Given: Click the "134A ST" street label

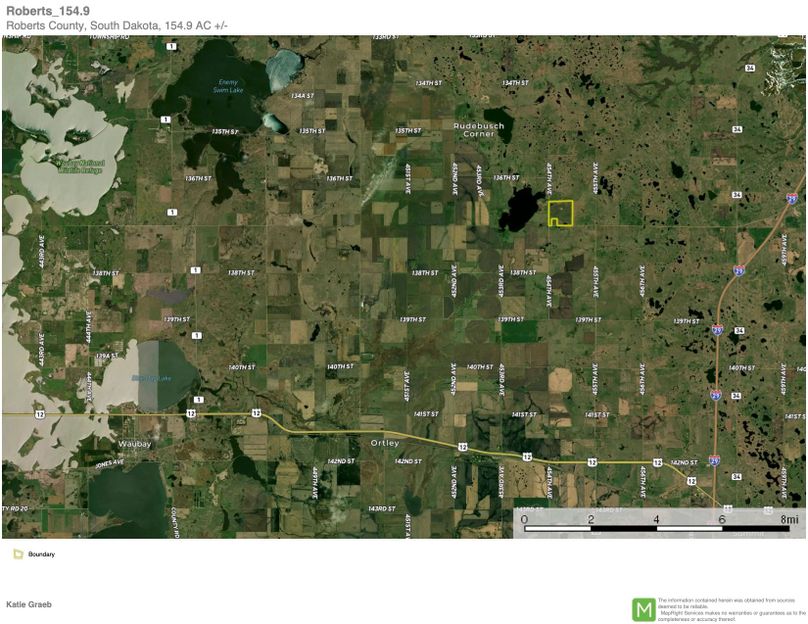Looking at the screenshot, I should point(302,96).
